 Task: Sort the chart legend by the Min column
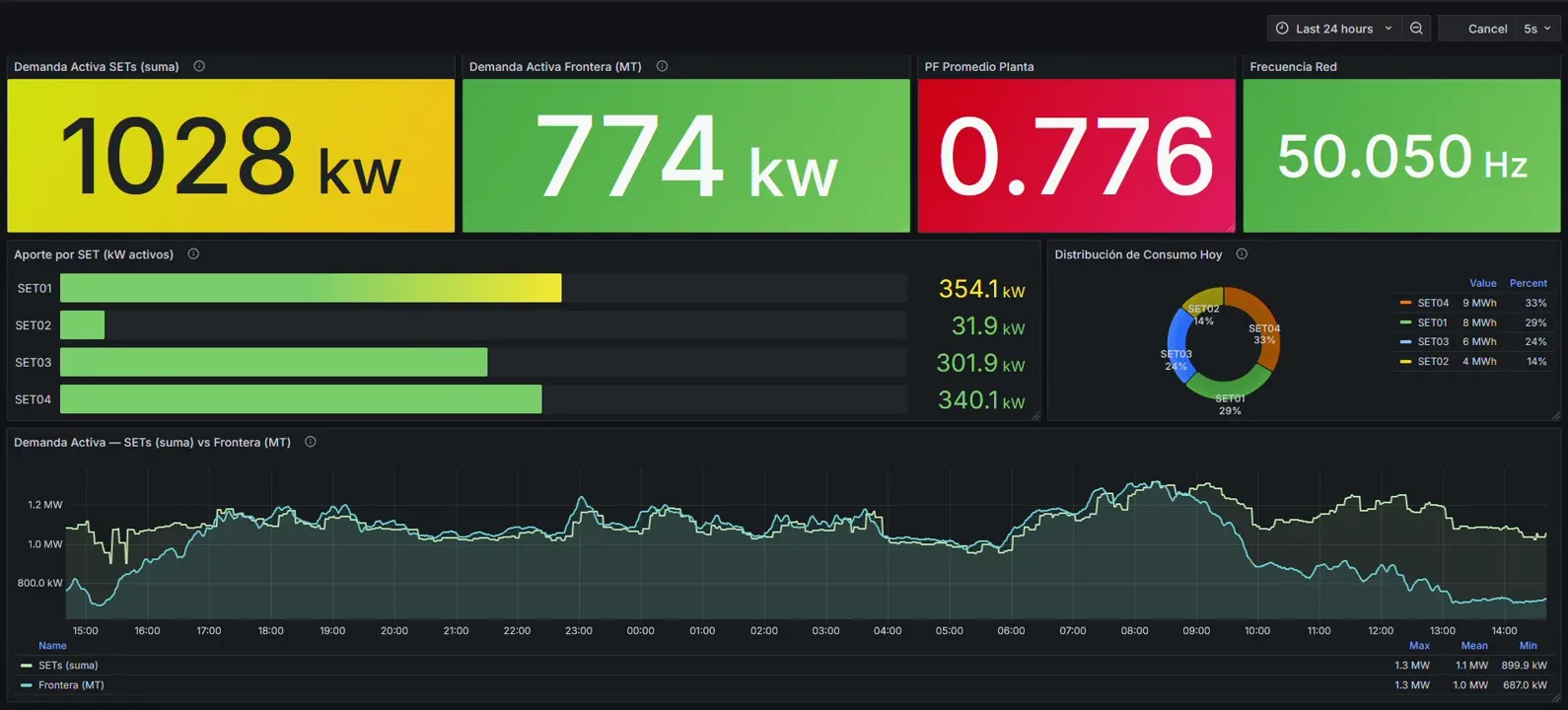(x=1528, y=646)
